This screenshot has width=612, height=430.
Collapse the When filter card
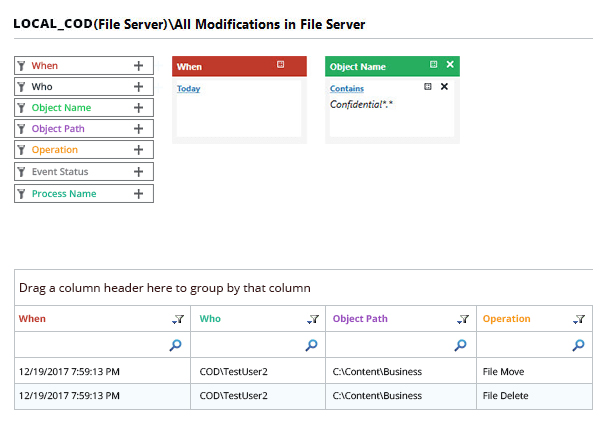tap(281, 65)
